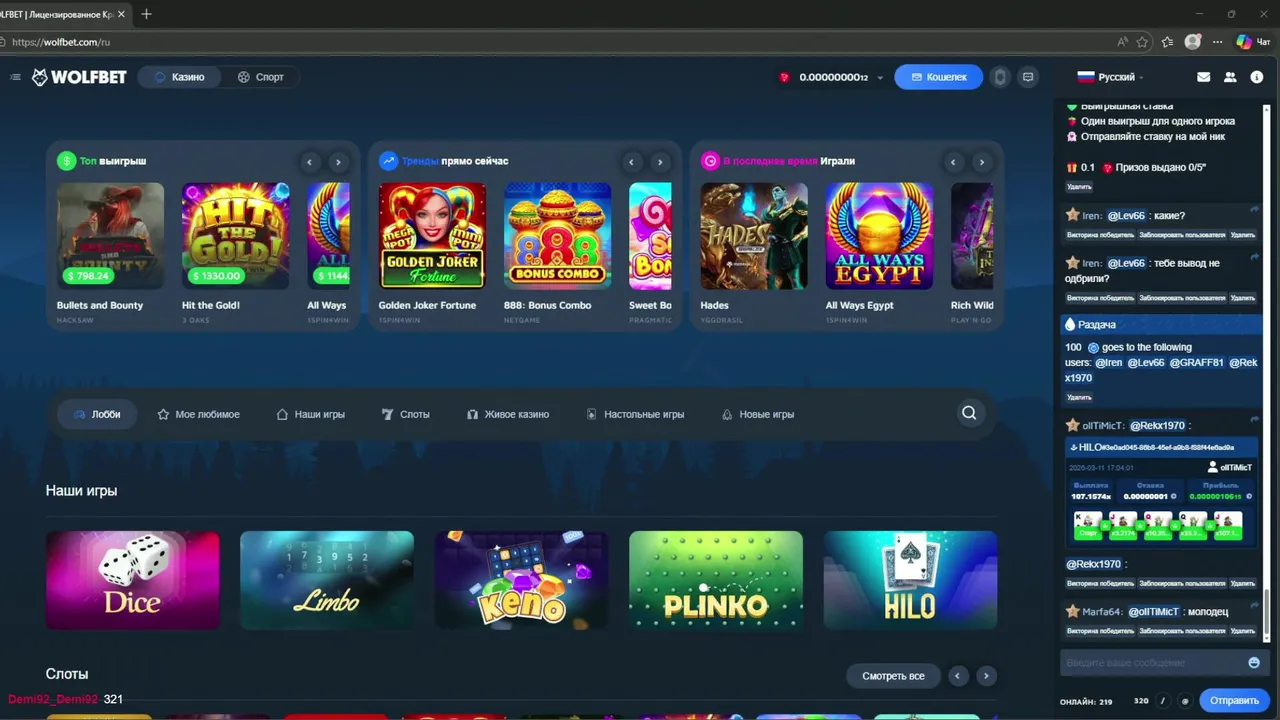
Task: Select the Настольные игры tab
Action: tap(635, 414)
